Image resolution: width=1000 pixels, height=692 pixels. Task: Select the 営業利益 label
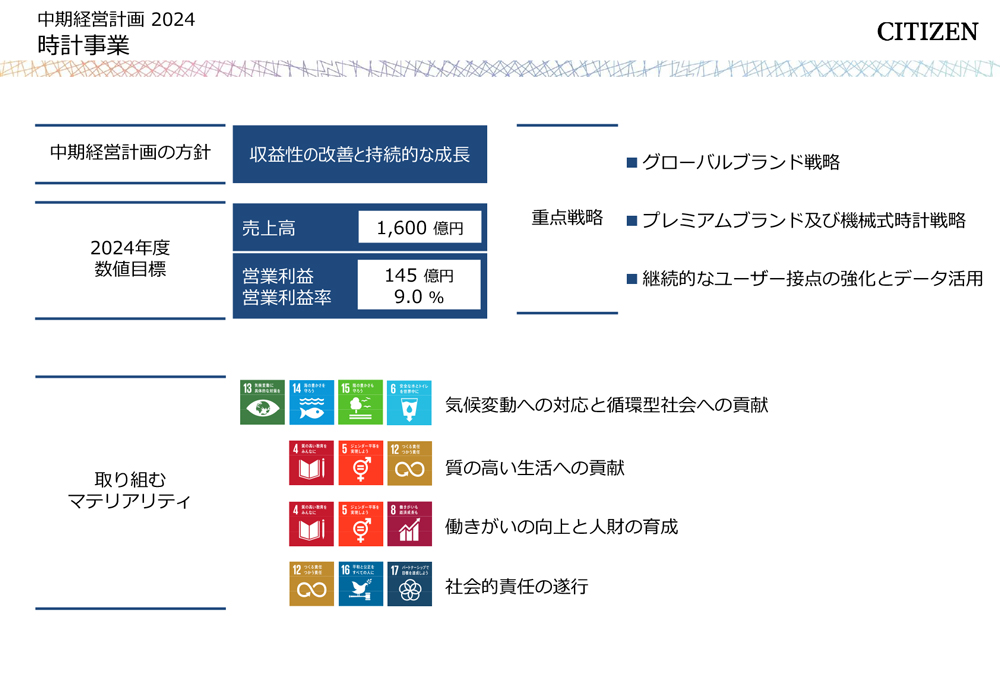coord(278,276)
